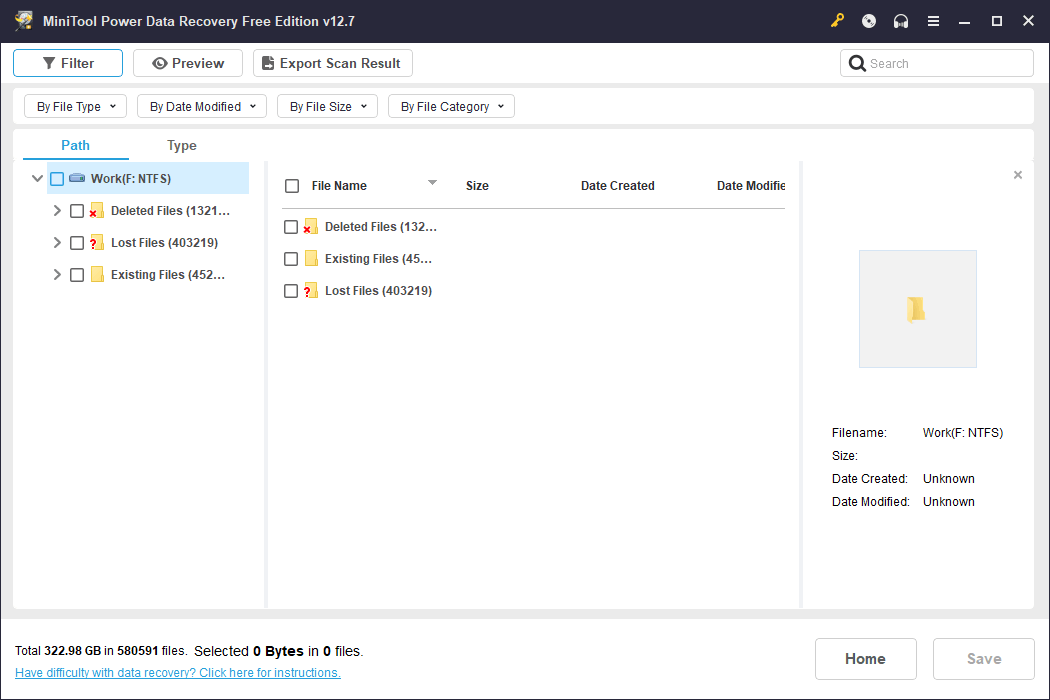Check Existing Files box in file list

(291, 259)
